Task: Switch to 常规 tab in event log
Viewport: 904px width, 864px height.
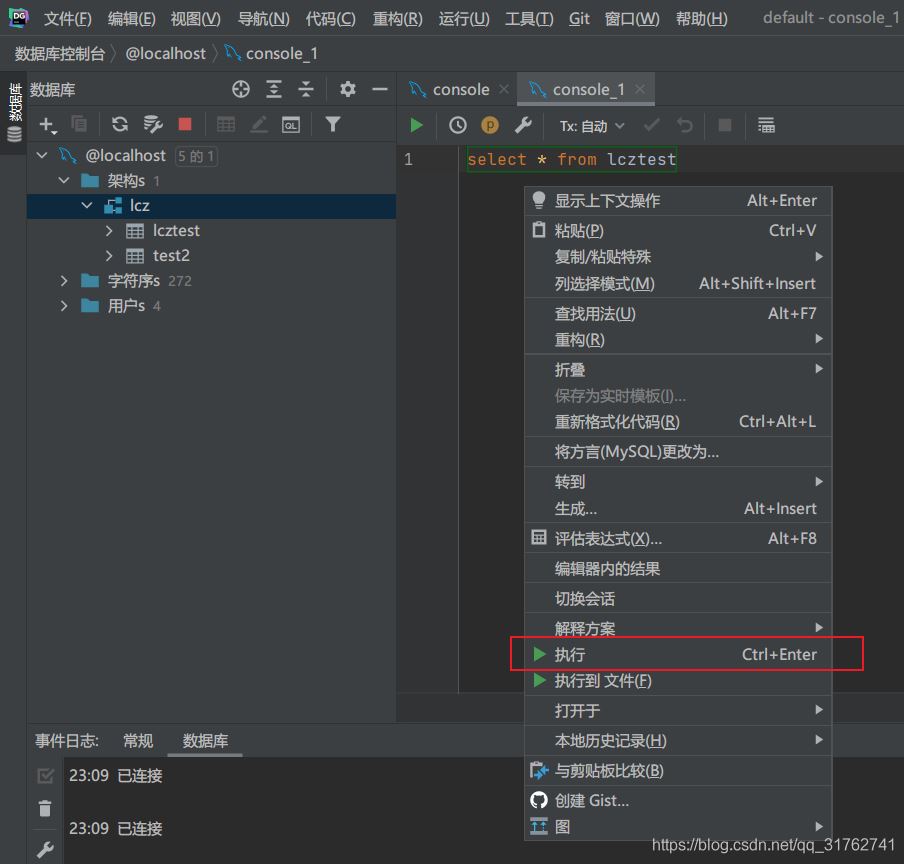Action: click(138, 741)
